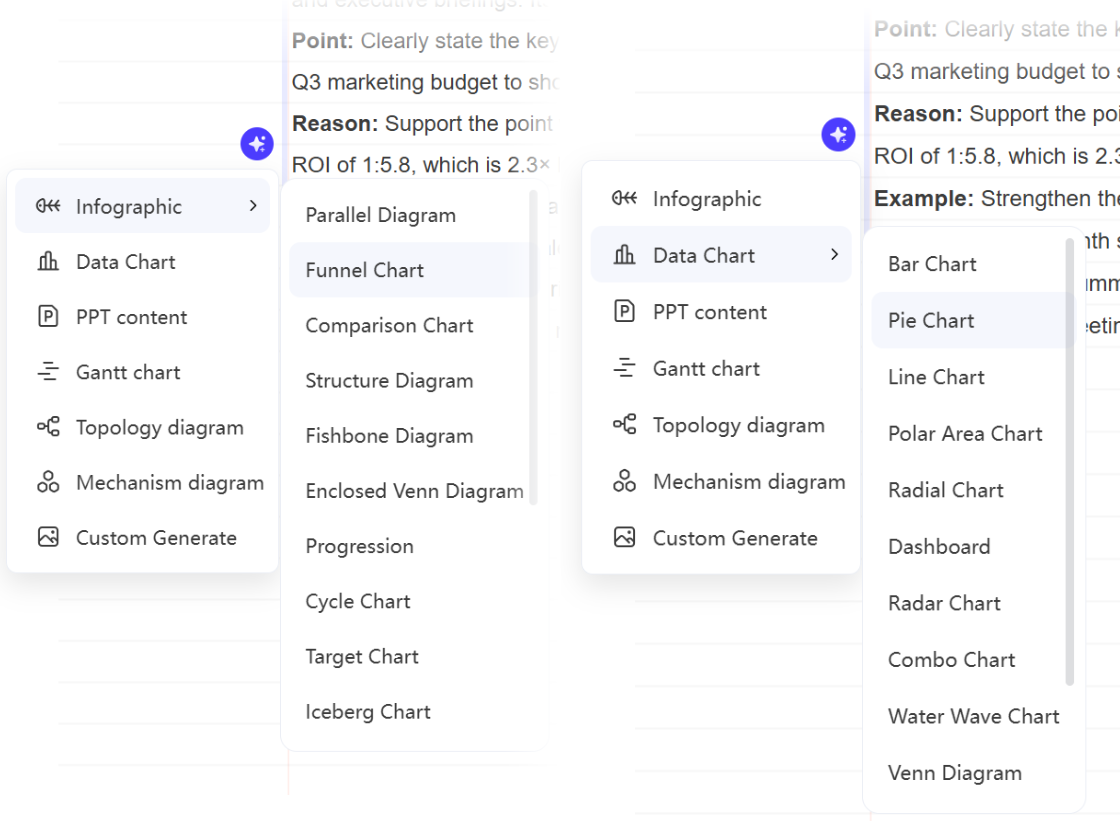The height and width of the screenshot is (840, 1120).
Task: Choose Pie Chart from the Data Chart submenu
Action: (x=930, y=320)
